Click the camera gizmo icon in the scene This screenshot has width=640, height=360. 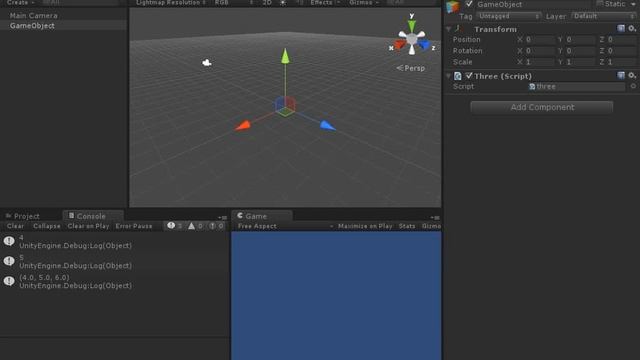(x=207, y=62)
